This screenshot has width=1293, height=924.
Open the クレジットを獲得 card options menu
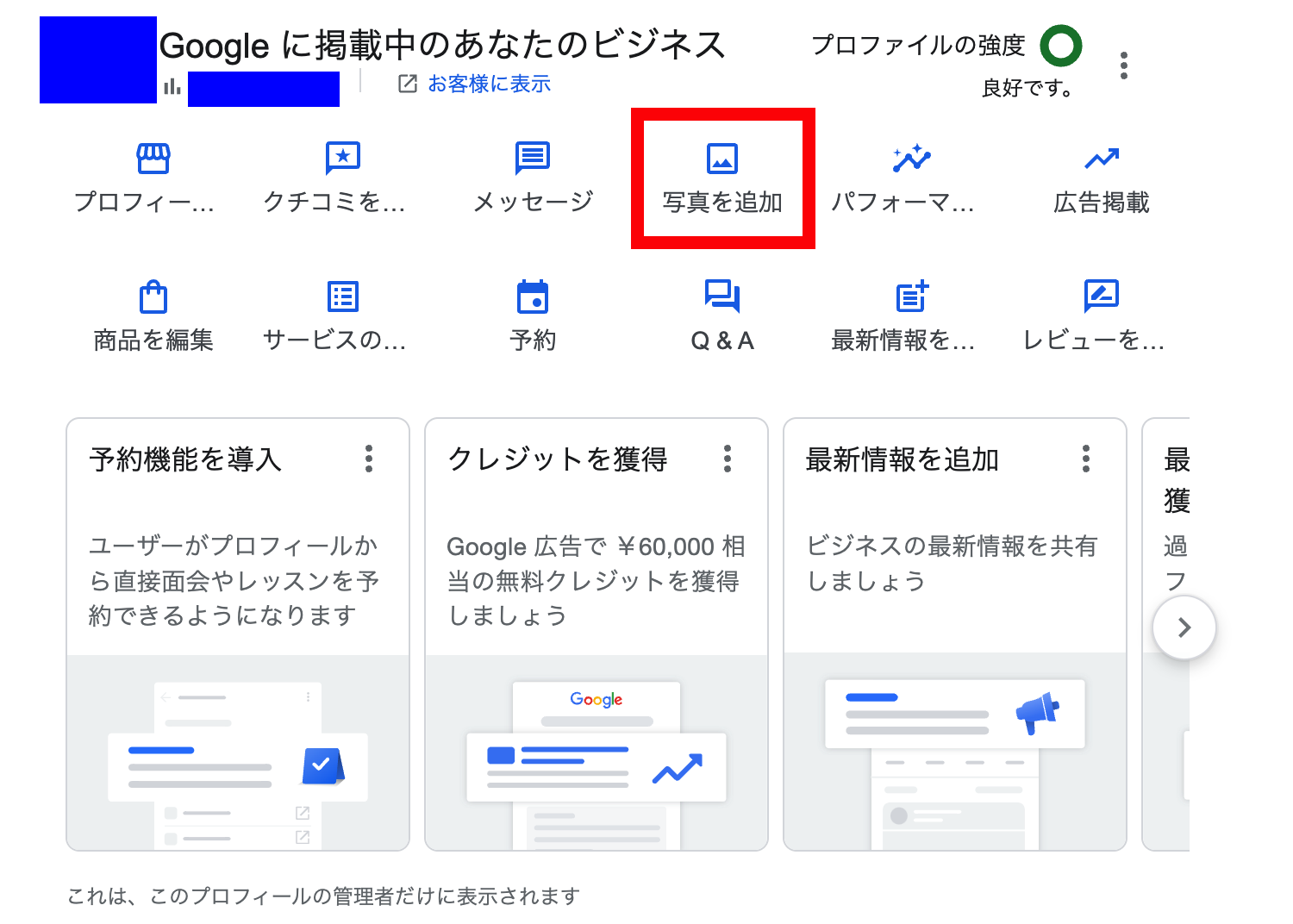point(728,459)
